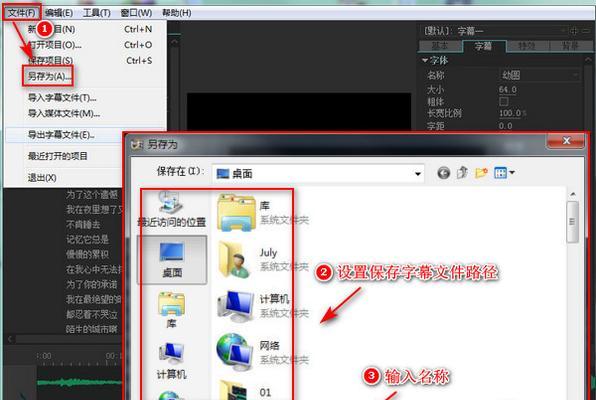The image size is (596, 400).
Task: Click the back arrow icon in save dialog
Action: (443, 173)
